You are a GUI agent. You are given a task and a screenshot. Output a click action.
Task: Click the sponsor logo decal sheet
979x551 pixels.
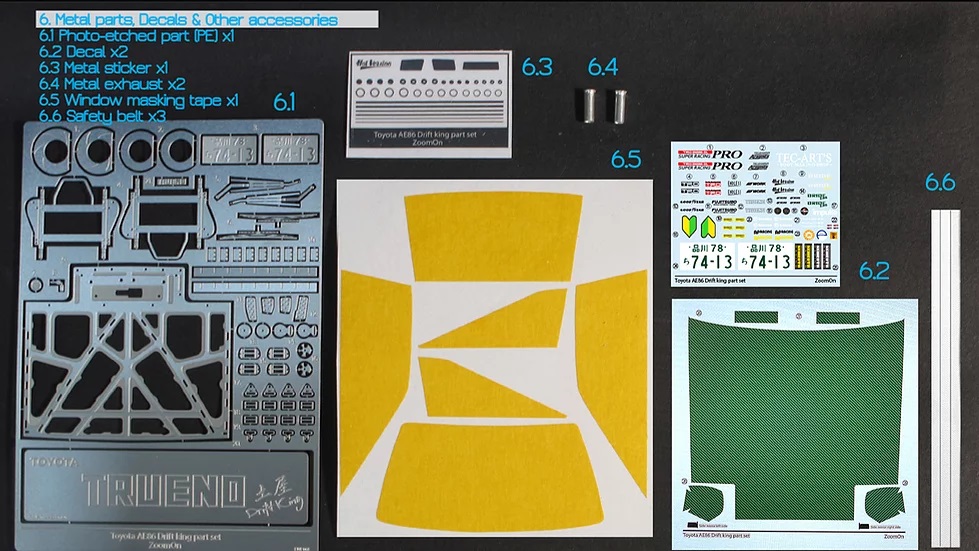tap(755, 214)
